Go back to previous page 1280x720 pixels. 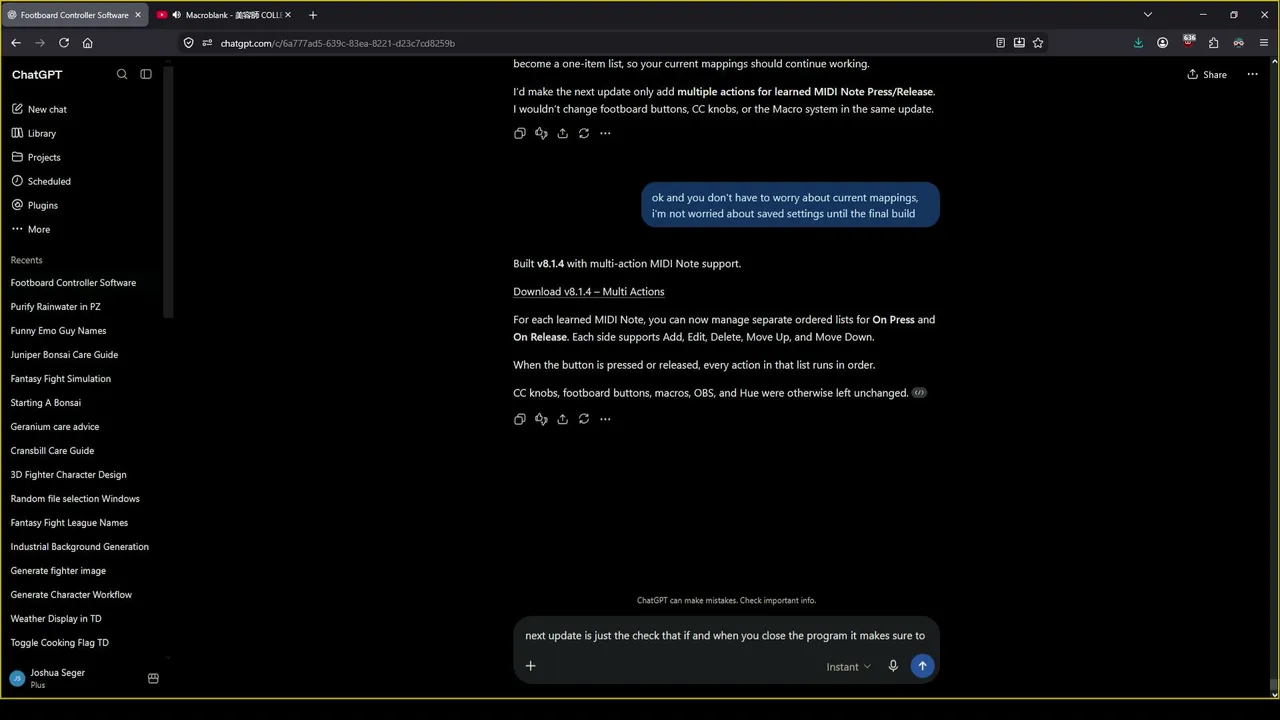pos(16,43)
